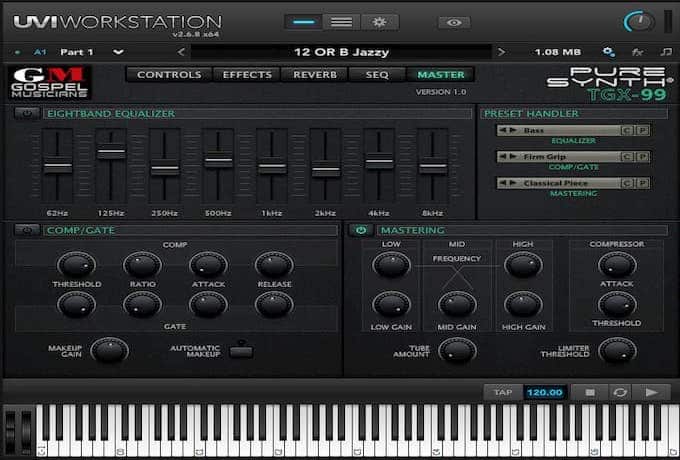680x460 pixels.
Task: Click the Tube Amount knob
Action: (457, 350)
